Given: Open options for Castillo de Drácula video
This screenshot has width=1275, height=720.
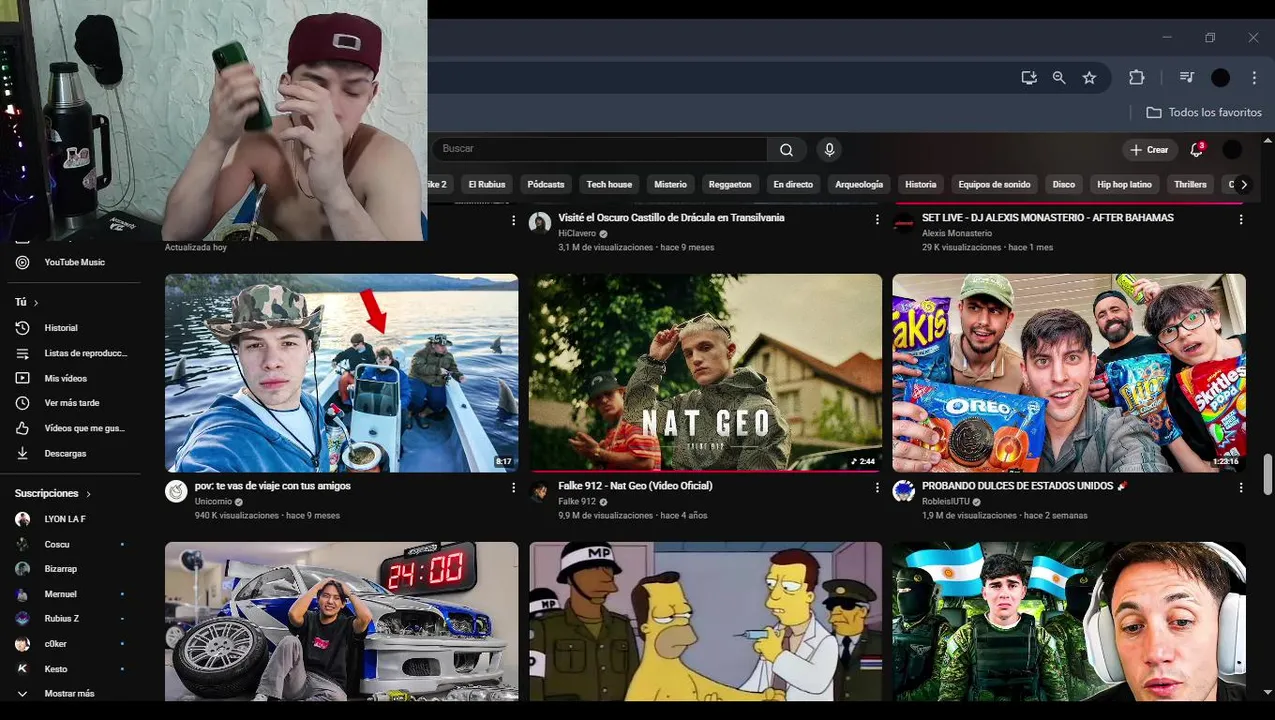Looking at the screenshot, I should tap(877, 219).
